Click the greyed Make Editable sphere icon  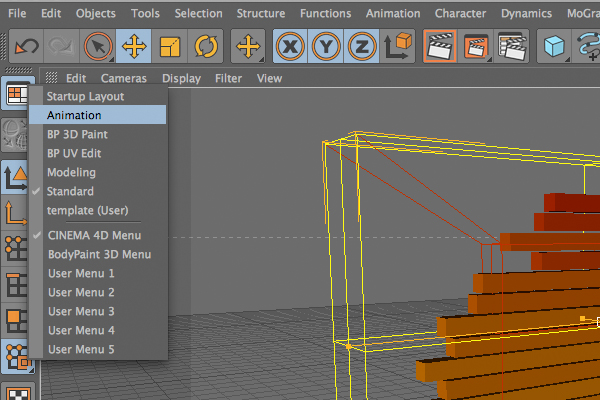pos(15,135)
